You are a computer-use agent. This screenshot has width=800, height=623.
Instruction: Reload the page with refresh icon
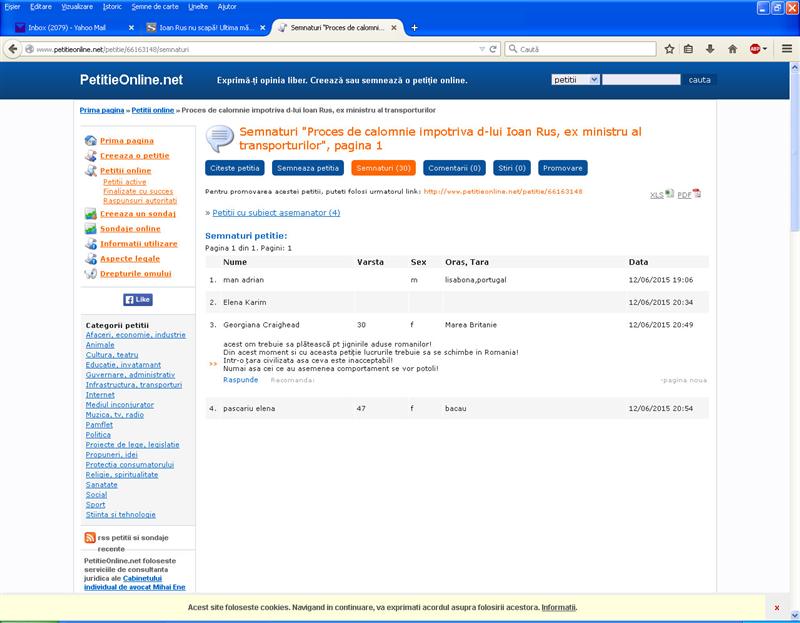pos(493,49)
